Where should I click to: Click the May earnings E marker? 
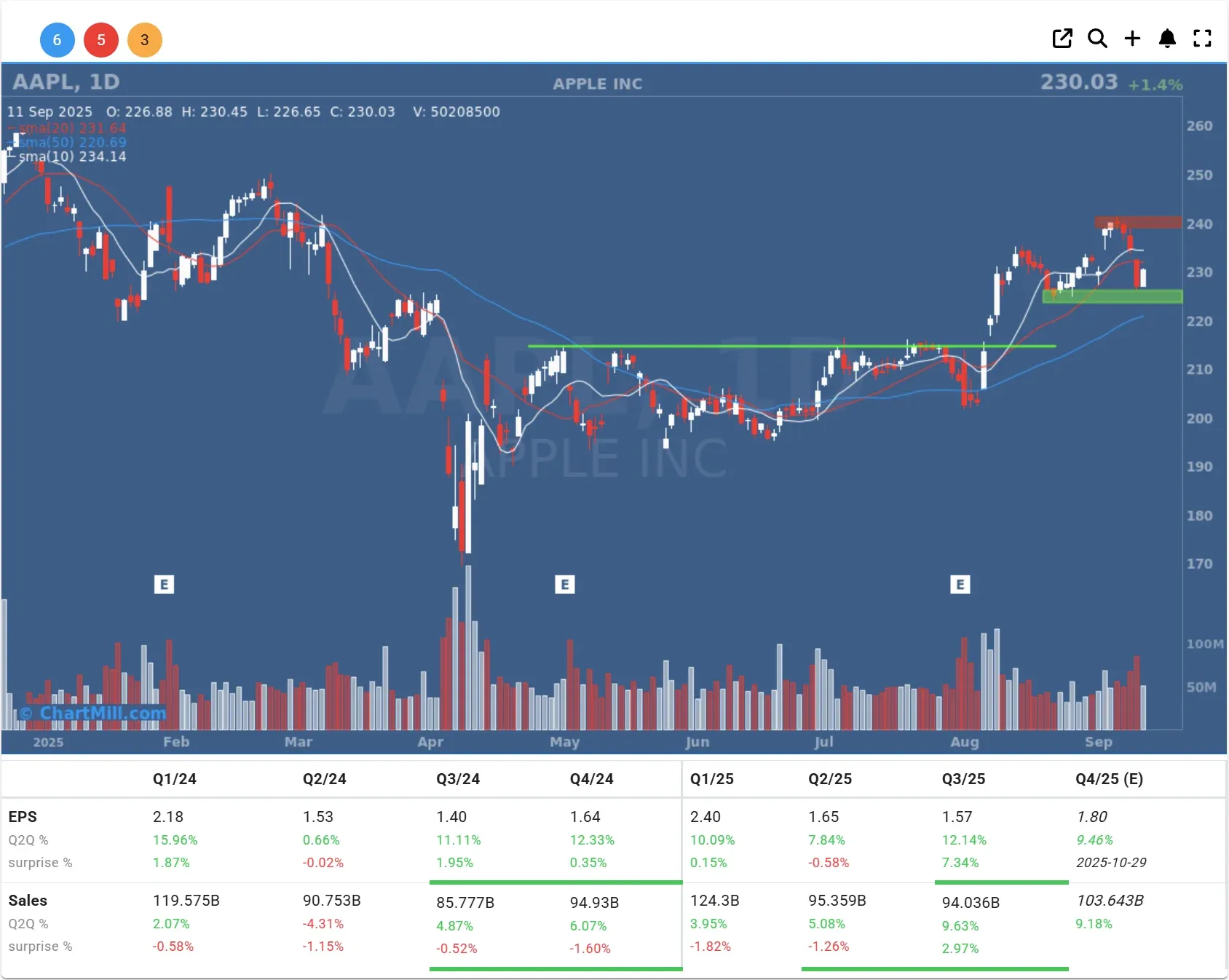[x=564, y=584]
